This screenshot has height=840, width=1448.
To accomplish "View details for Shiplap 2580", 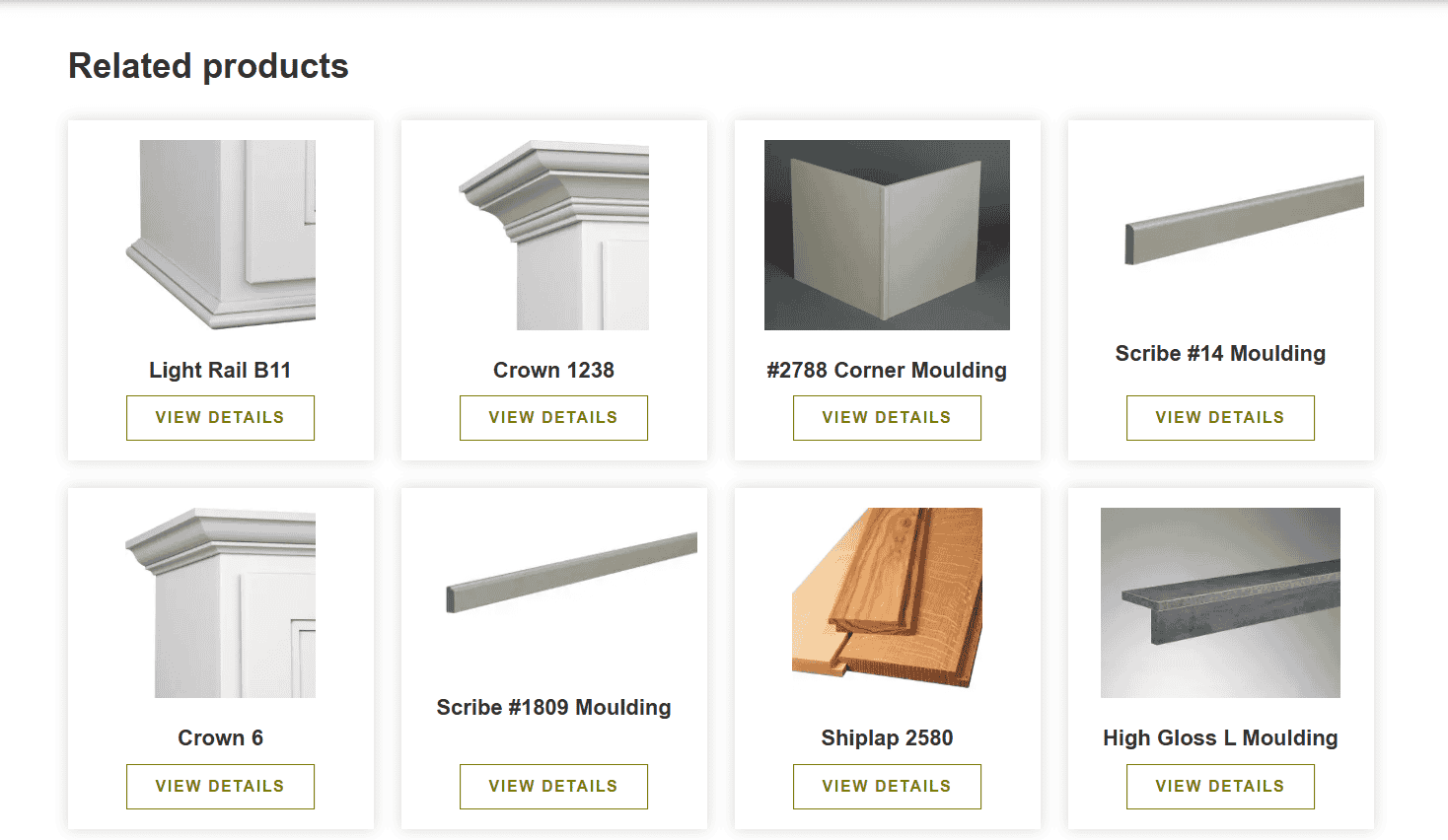I will [887, 787].
